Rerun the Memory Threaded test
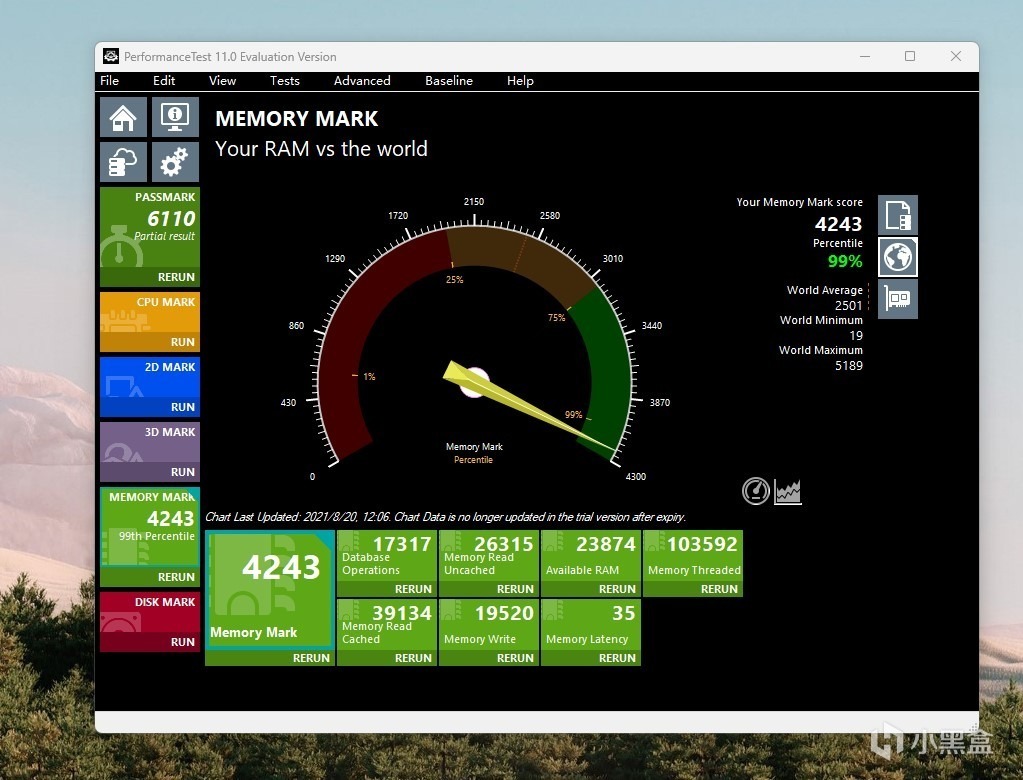This screenshot has height=780, width=1023. [693, 589]
